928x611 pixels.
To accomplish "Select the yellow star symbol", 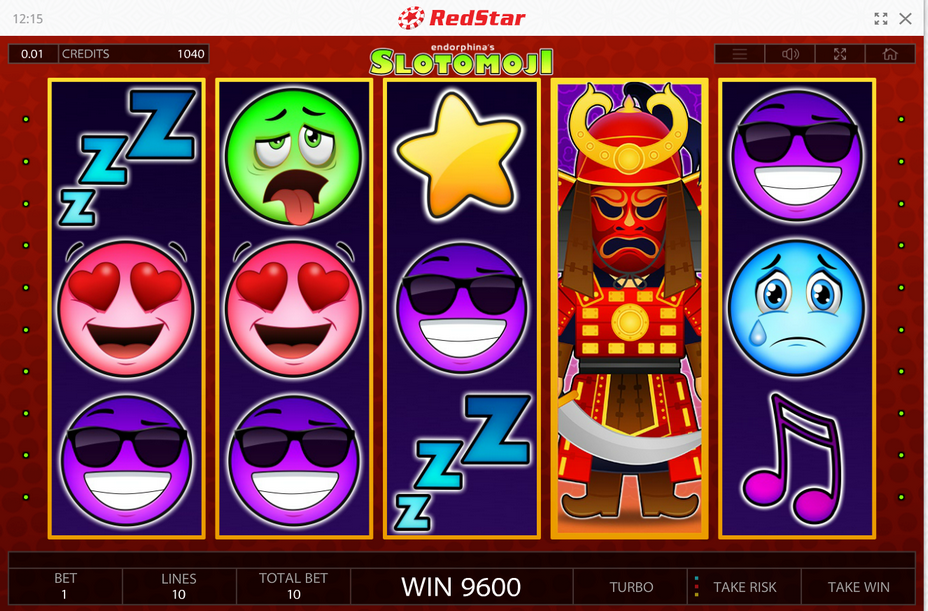I will tap(458, 156).
